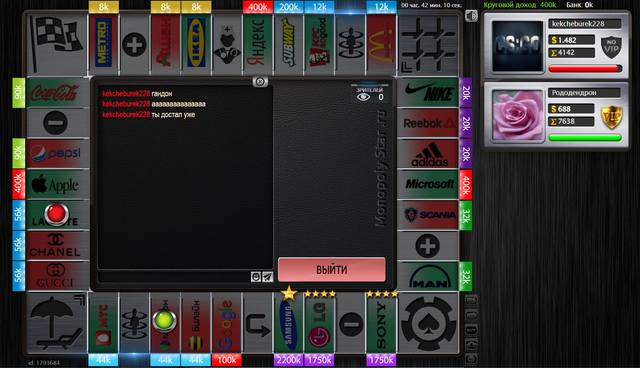Click the green timer bar of Рододендрон
Image resolution: width=640 pixels, height=368 pixels.
(585, 138)
